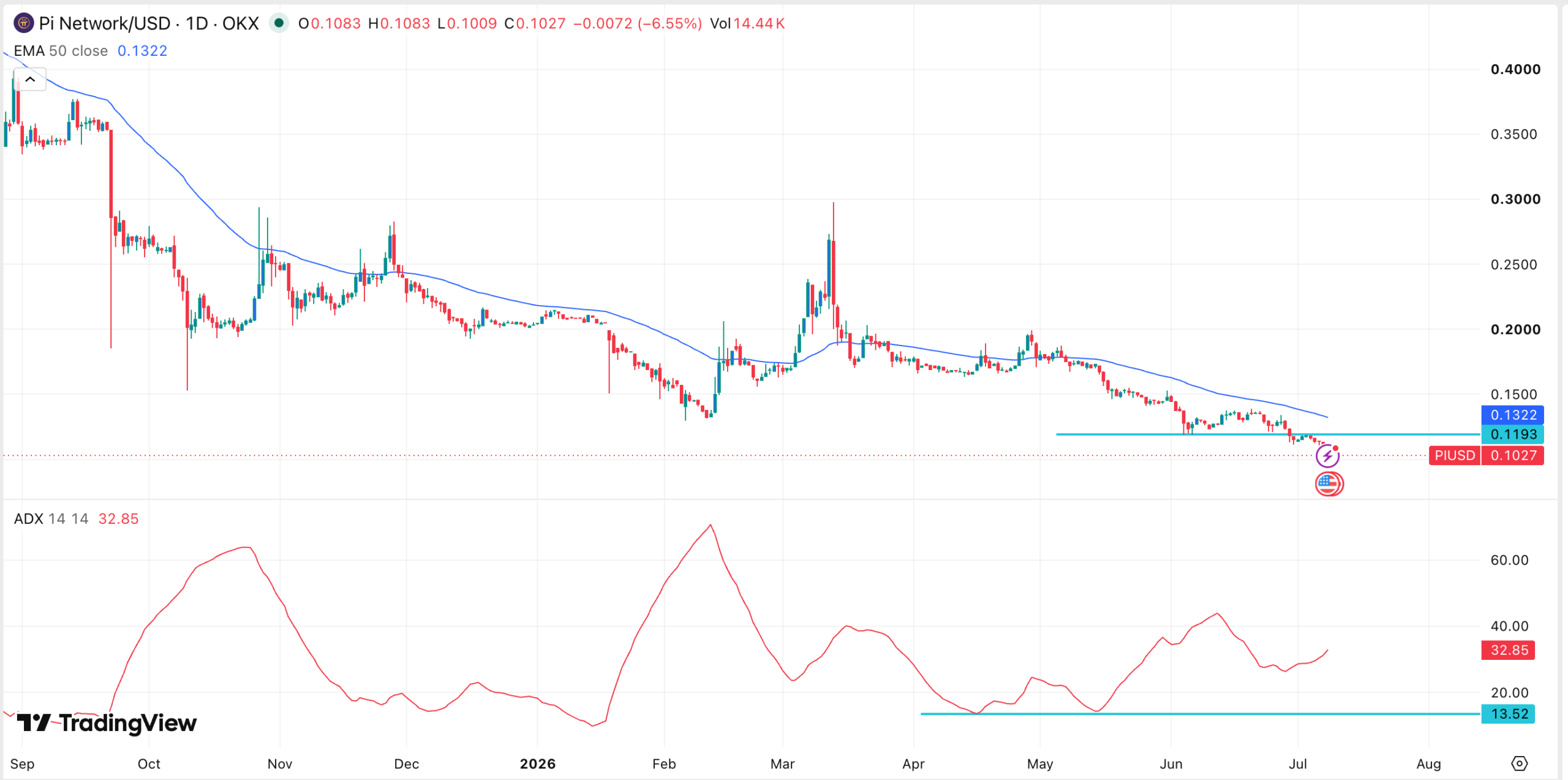Viewport: 1568px width, 780px height.
Task: Click the 2026 year axis label
Action: (x=537, y=764)
